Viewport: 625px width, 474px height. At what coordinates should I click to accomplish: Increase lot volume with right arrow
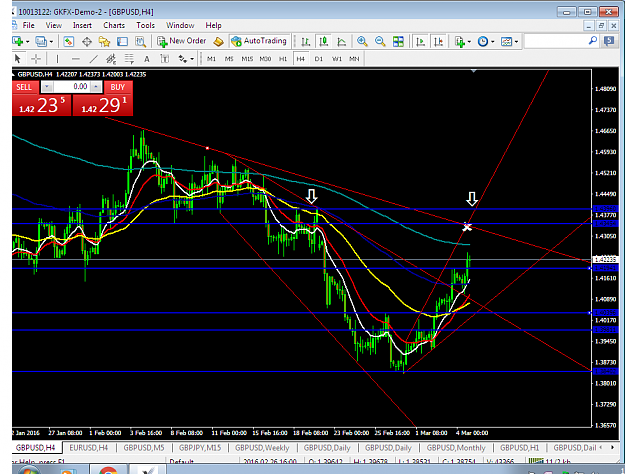click(x=96, y=87)
